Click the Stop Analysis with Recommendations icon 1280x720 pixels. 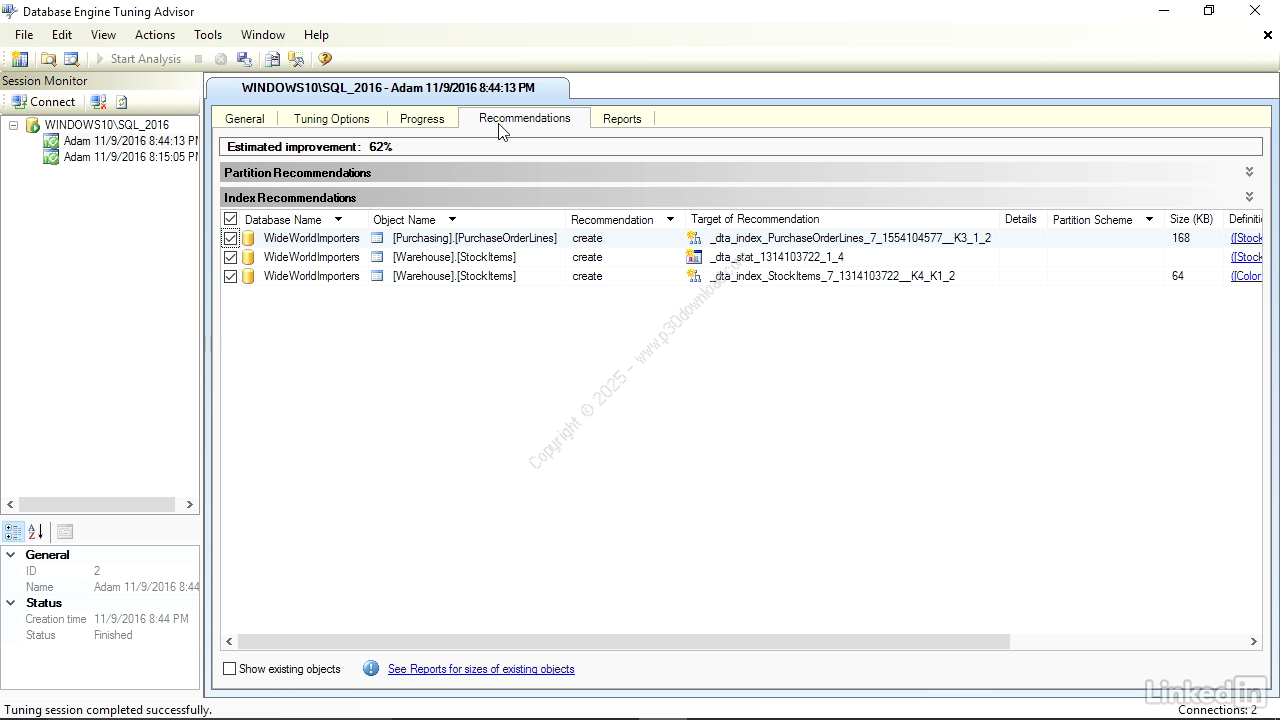coord(221,59)
